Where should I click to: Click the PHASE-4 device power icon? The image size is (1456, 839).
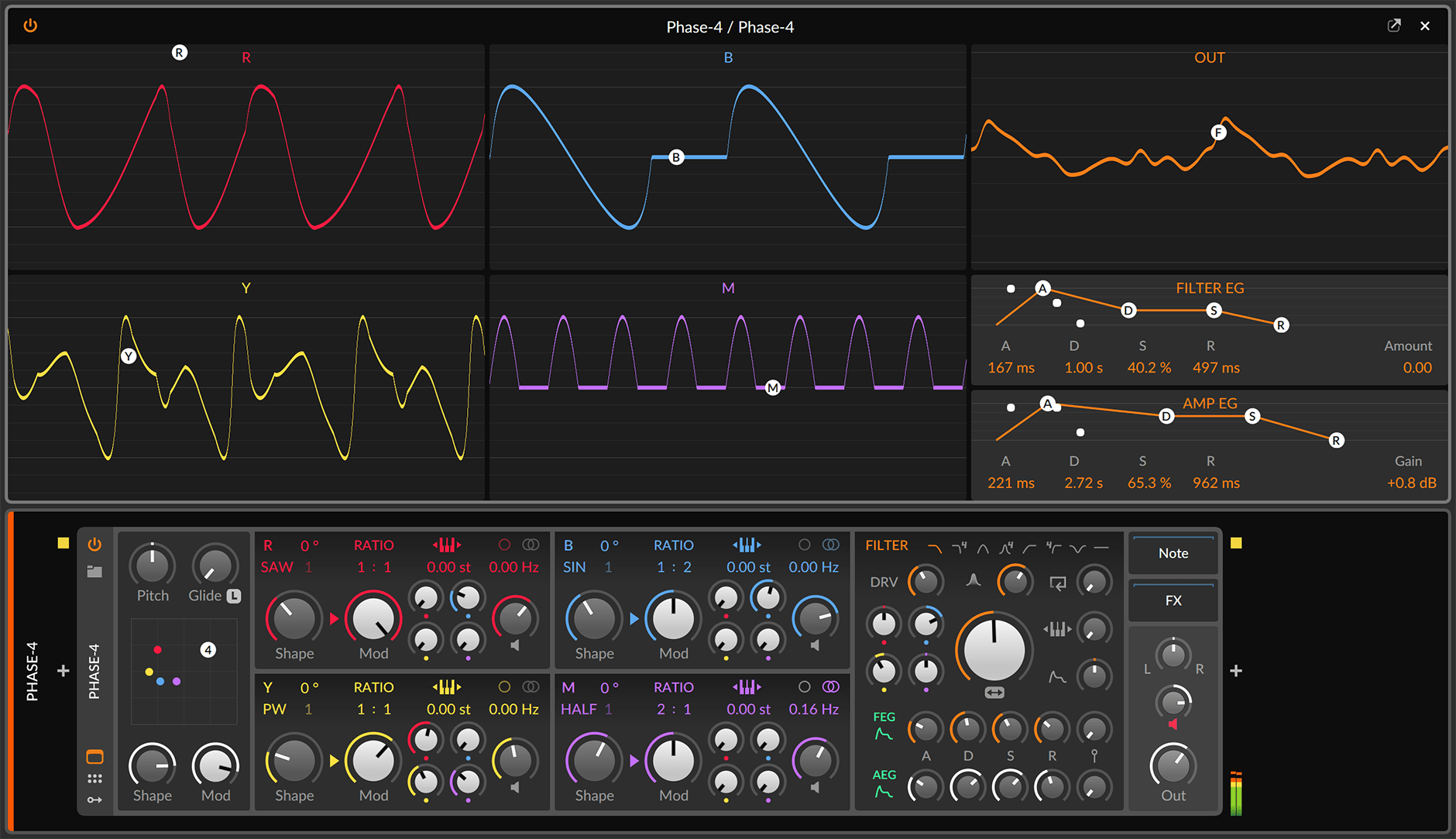pyautogui.click(x=94, y=545)
